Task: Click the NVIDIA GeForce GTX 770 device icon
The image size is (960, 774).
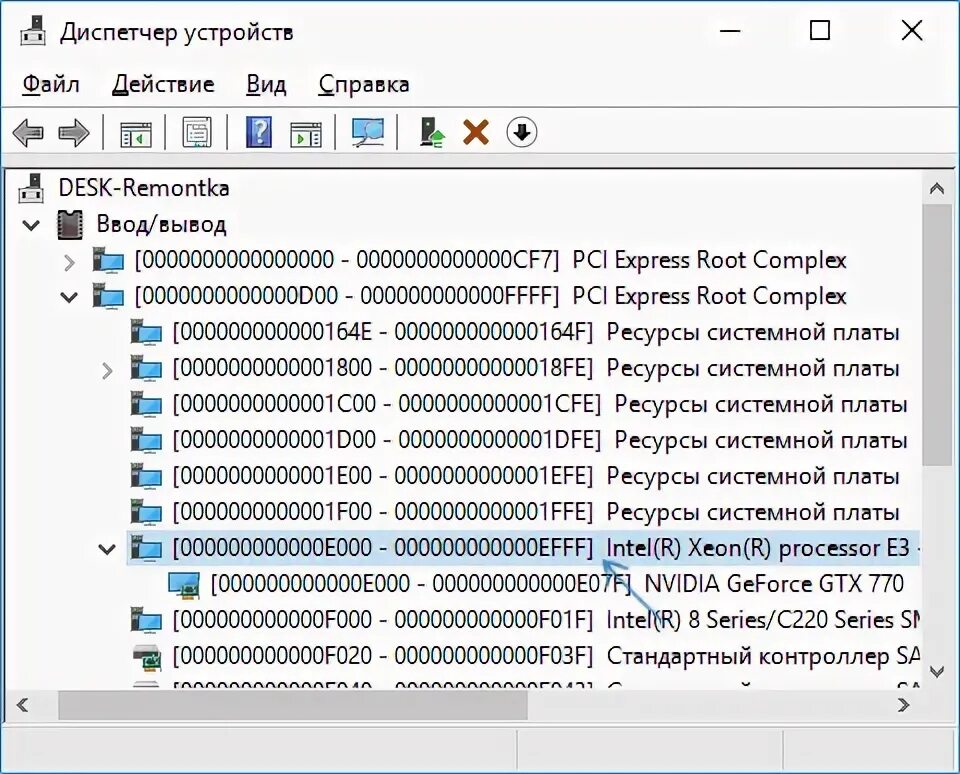Action: (184, 584)
